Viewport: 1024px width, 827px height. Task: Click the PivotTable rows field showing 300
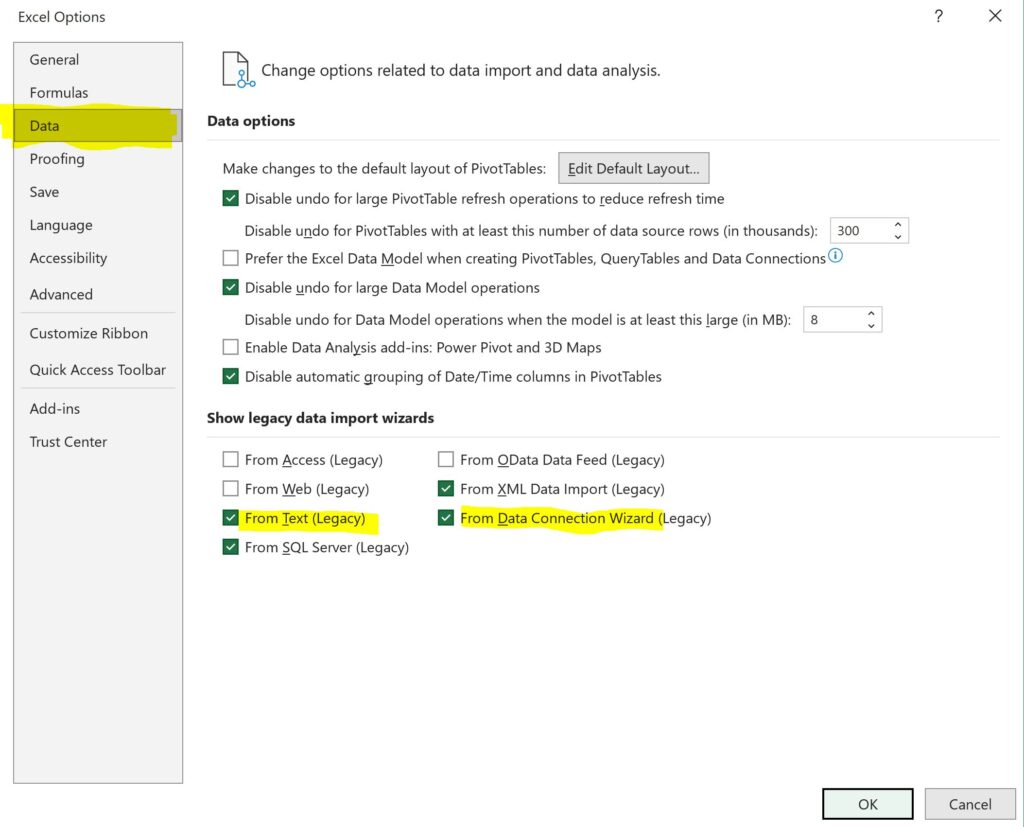pos(859,231)
